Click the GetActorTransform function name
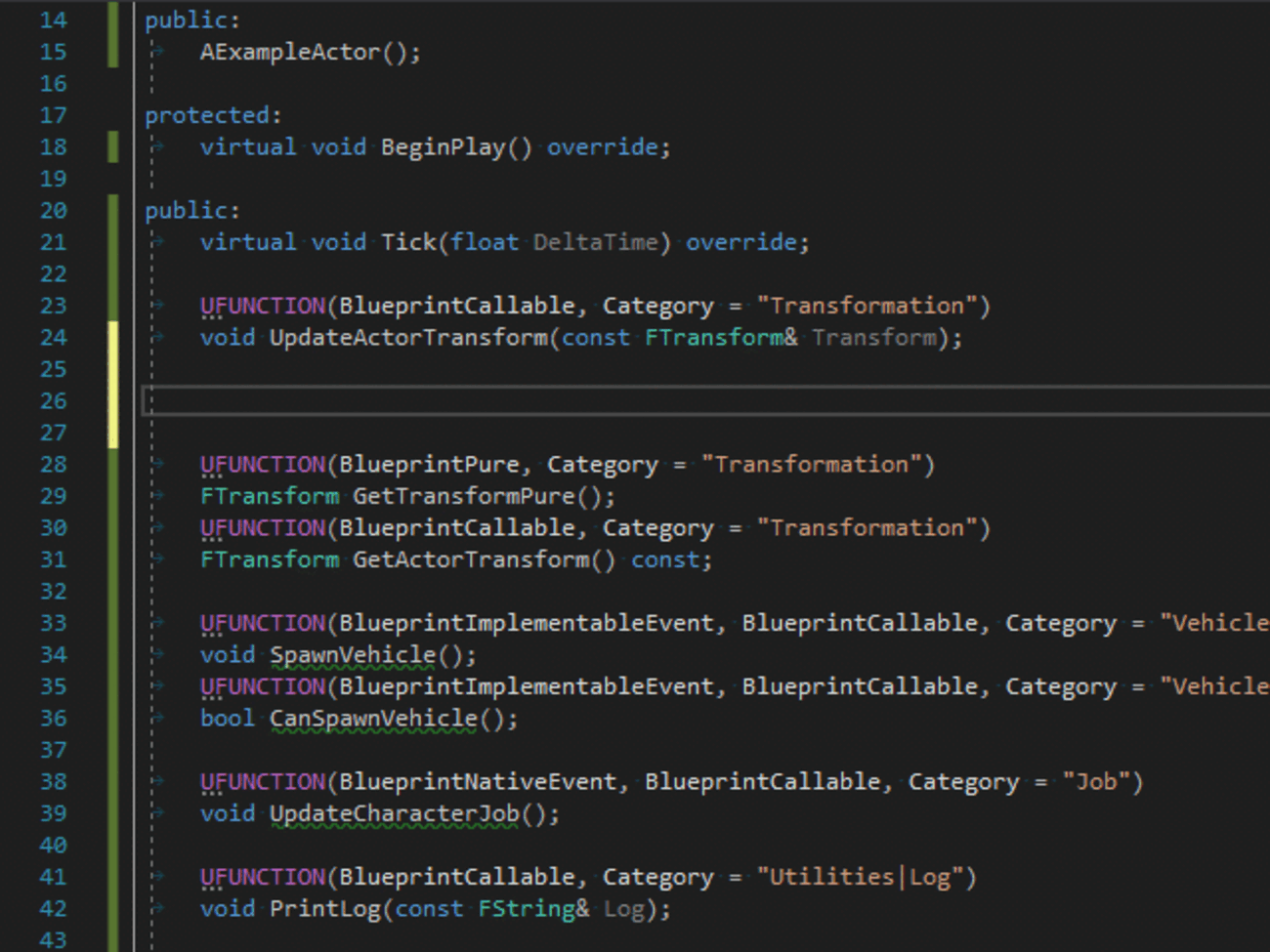Screen dimensions: 1270x952 coord(471,559)
